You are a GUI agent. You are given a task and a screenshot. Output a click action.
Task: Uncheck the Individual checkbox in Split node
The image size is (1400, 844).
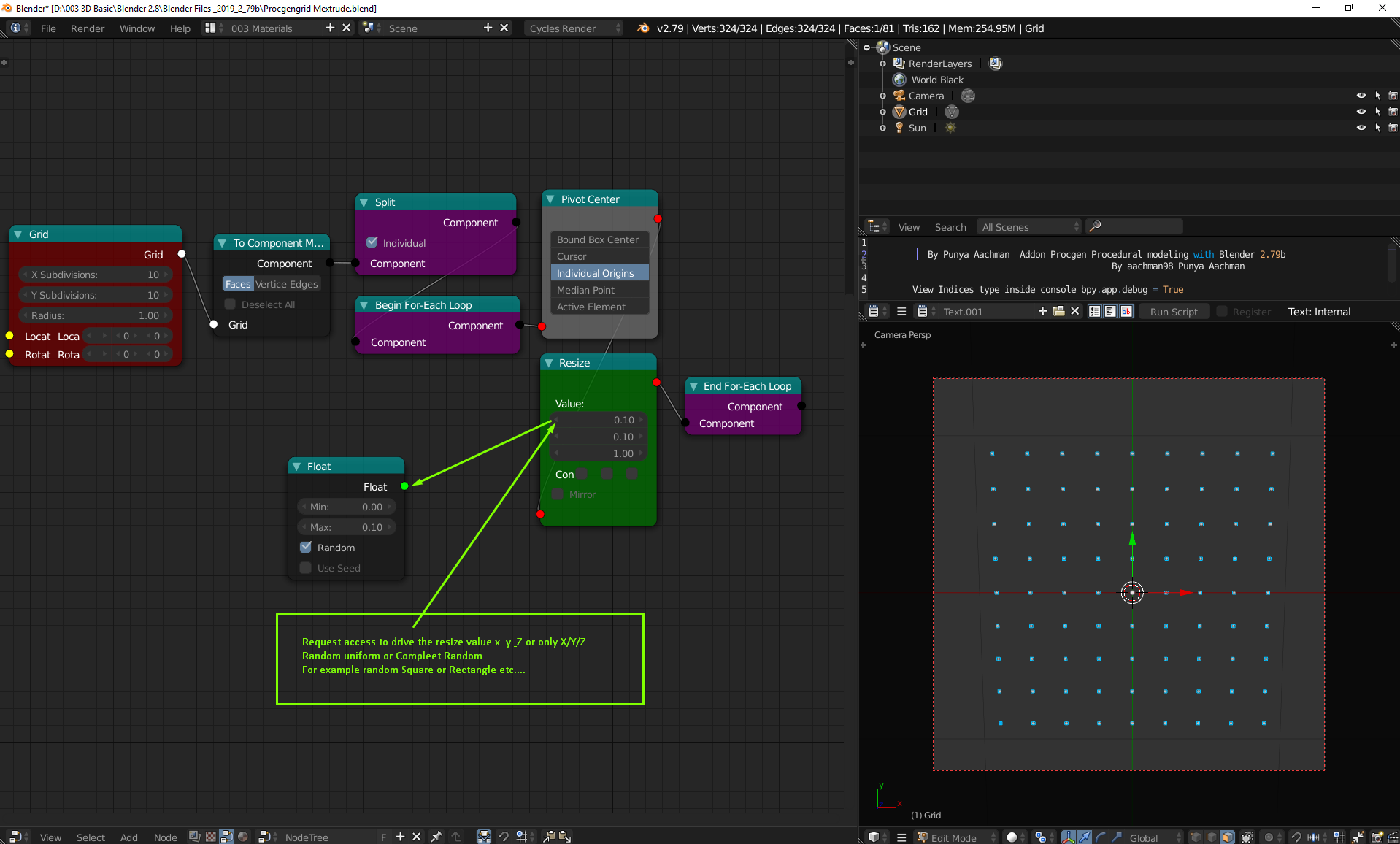(x=372, y=242)
